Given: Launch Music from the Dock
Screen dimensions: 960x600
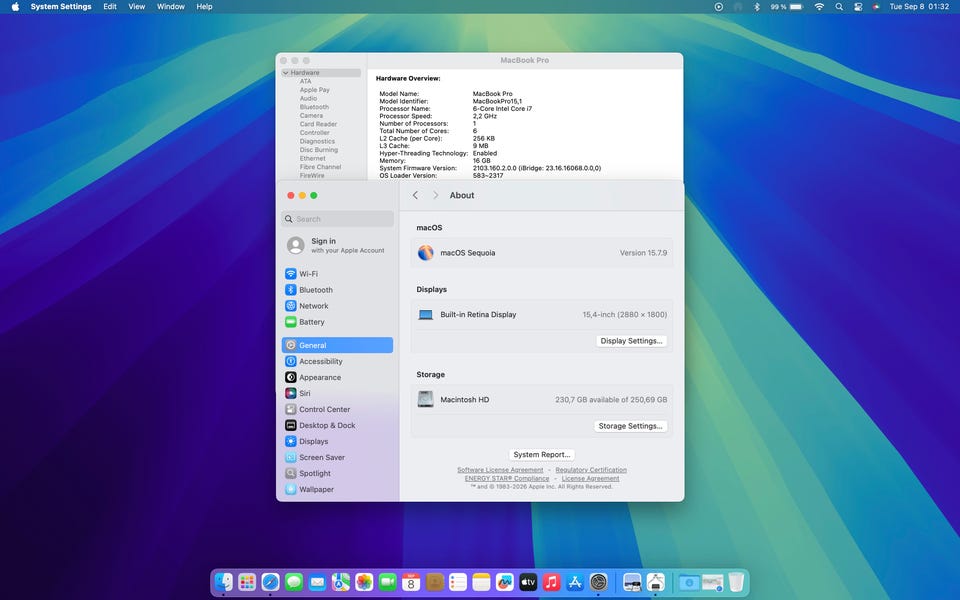Looking at the screenshot, I should 552,582.
